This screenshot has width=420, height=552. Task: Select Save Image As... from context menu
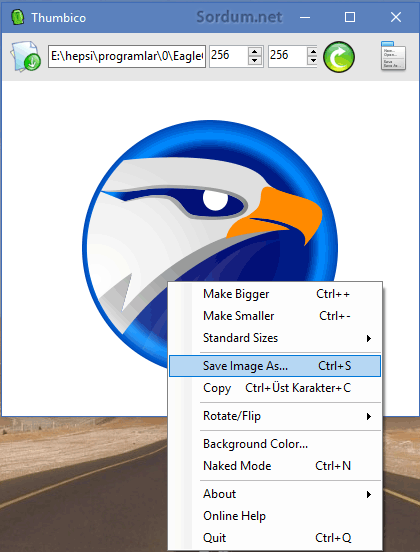(x=275, y=366)
